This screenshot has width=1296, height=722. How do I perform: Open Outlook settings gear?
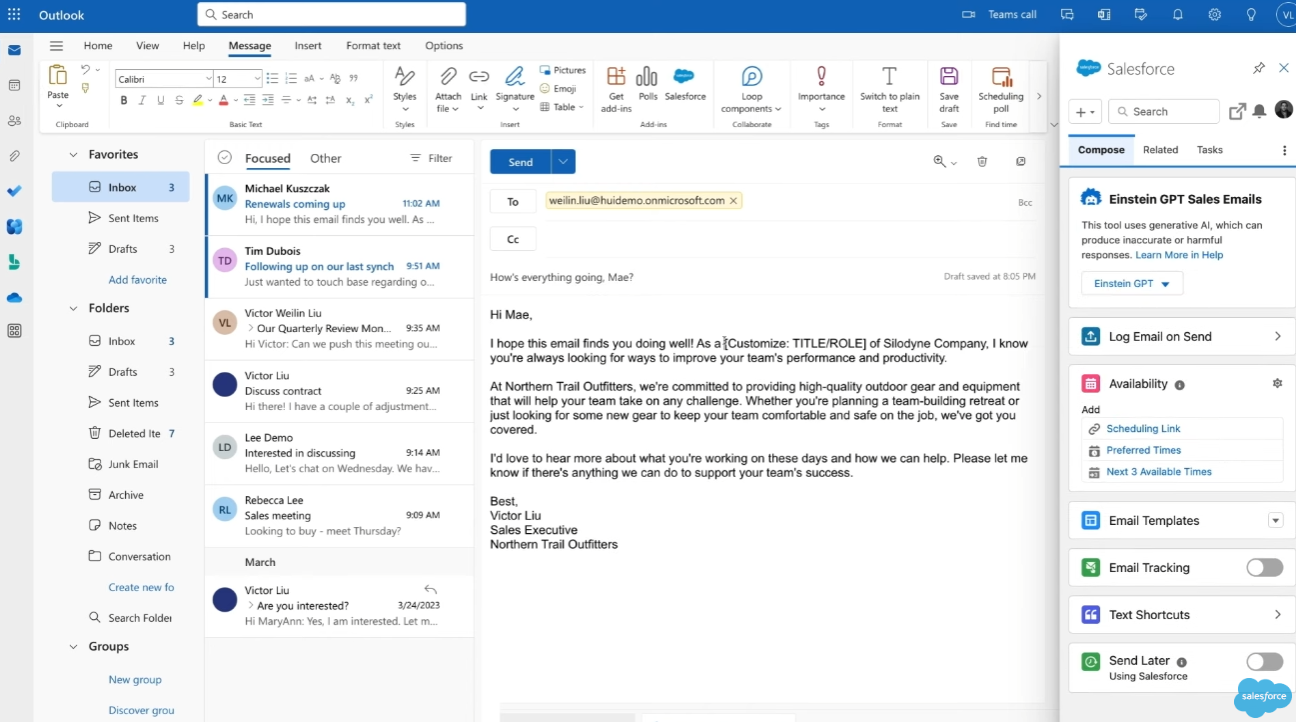coord(1214,14)
